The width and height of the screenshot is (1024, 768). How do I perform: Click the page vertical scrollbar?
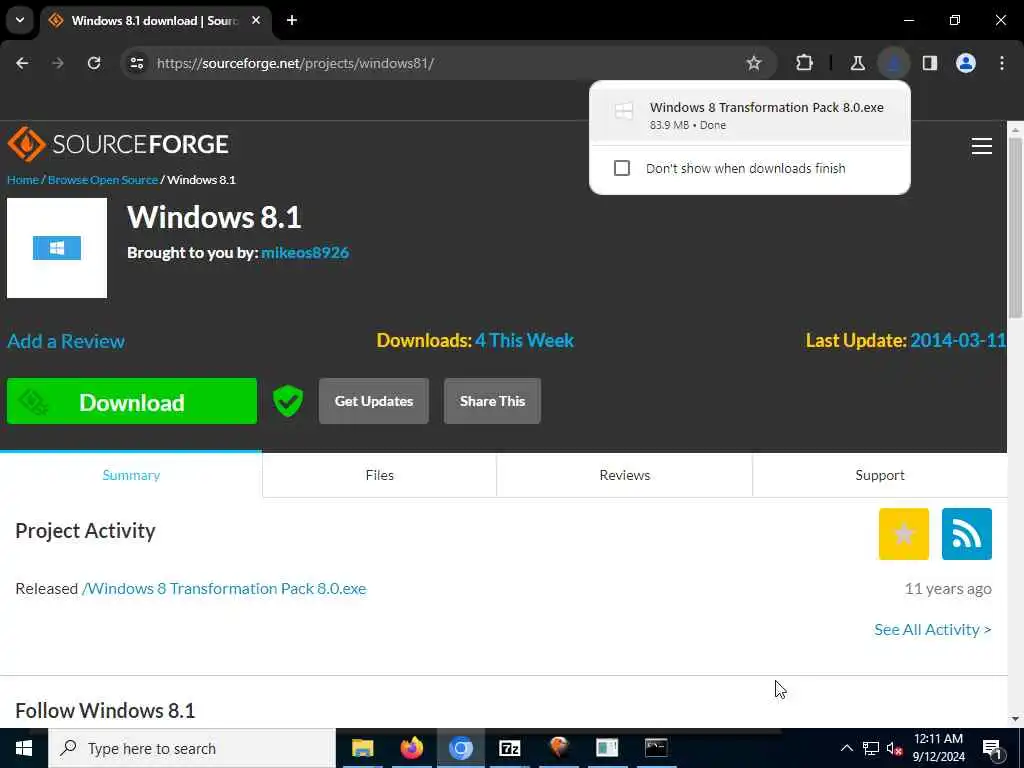point(1016,229)
